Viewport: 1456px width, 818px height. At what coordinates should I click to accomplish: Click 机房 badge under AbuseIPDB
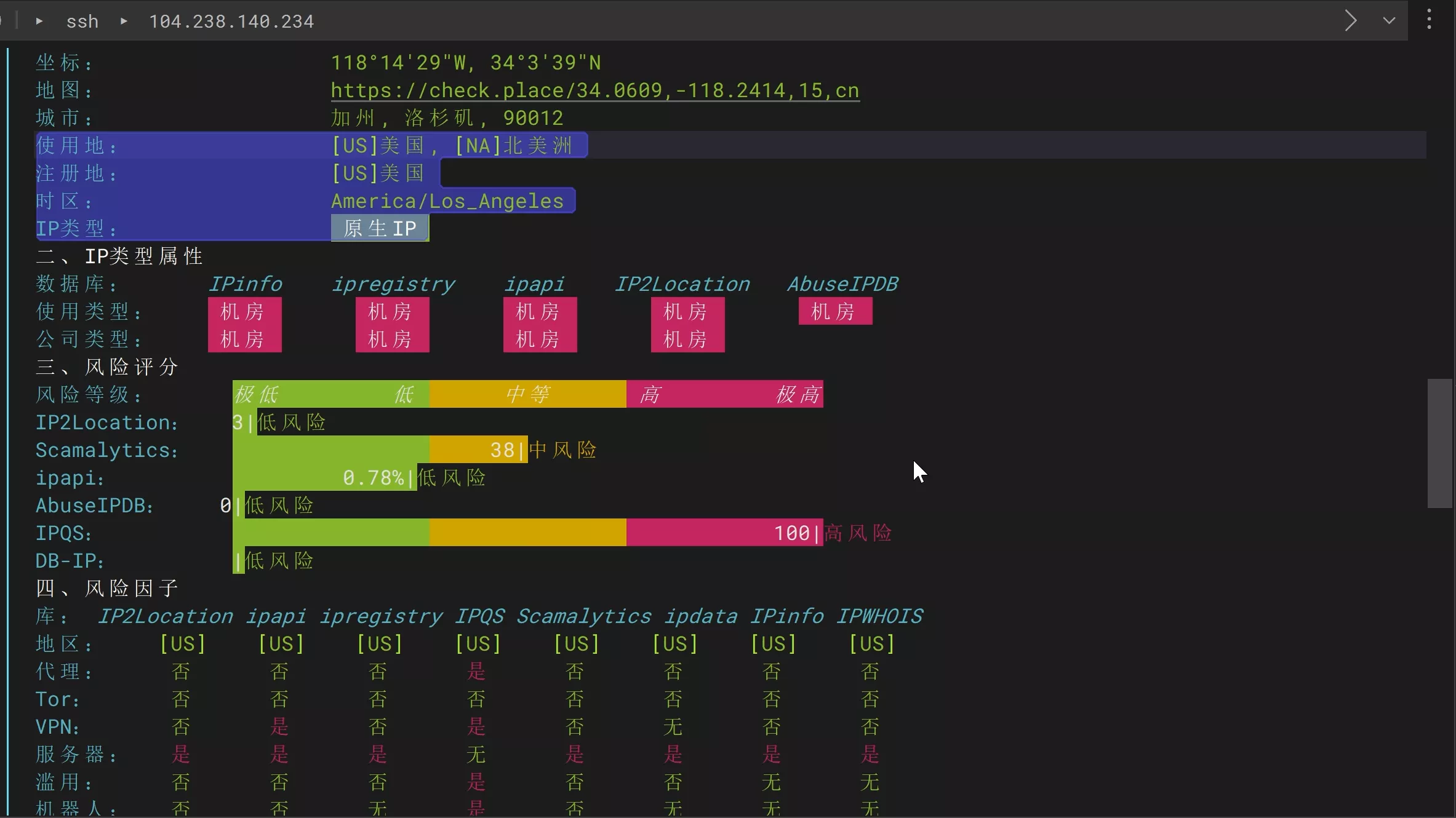(834, 311)
